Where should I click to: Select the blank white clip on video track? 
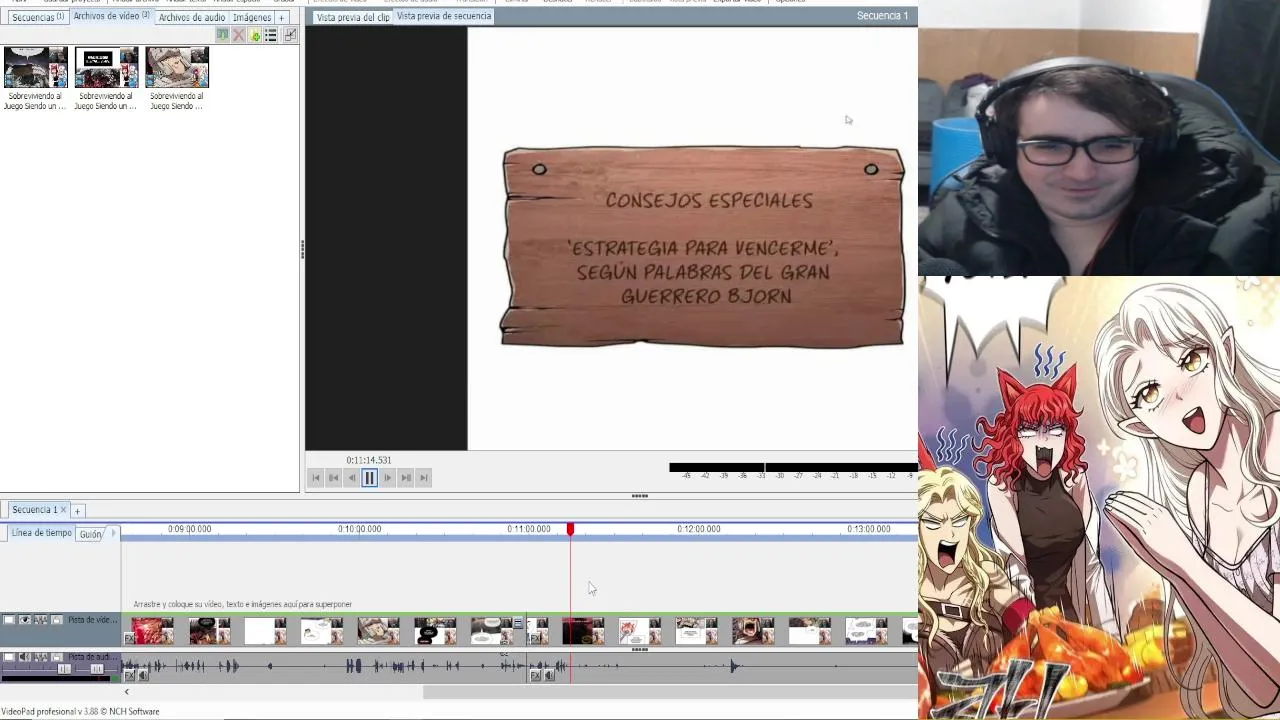(266, 631)
